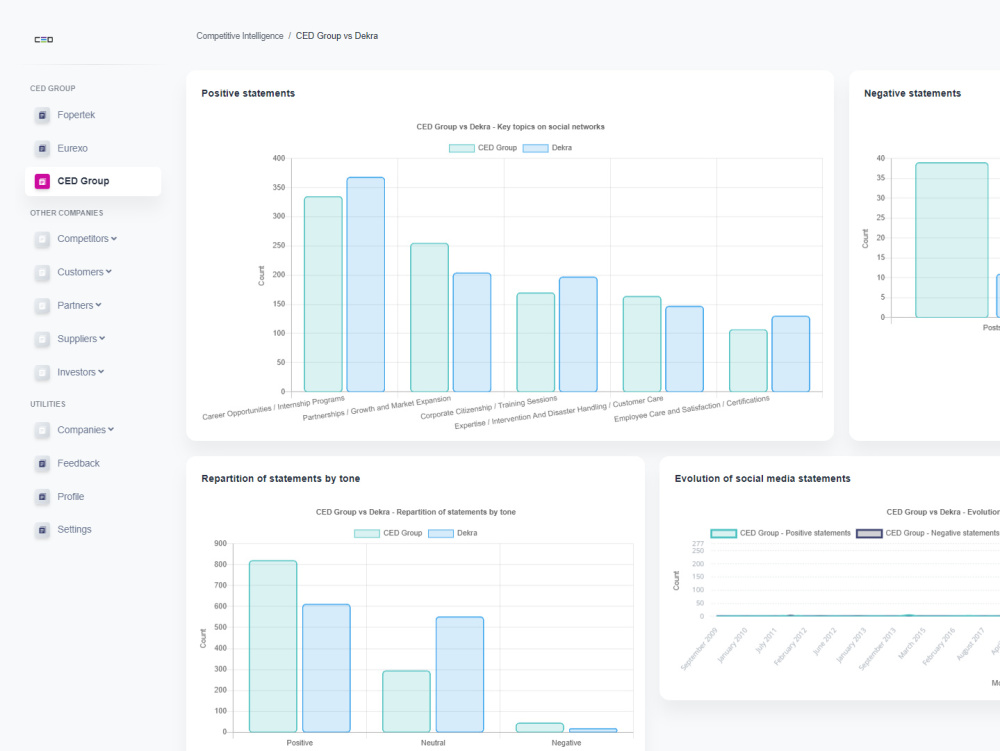Click the Dekra Positive tone bar
This screenshot has width=1000, height=751.
(326, 668)
